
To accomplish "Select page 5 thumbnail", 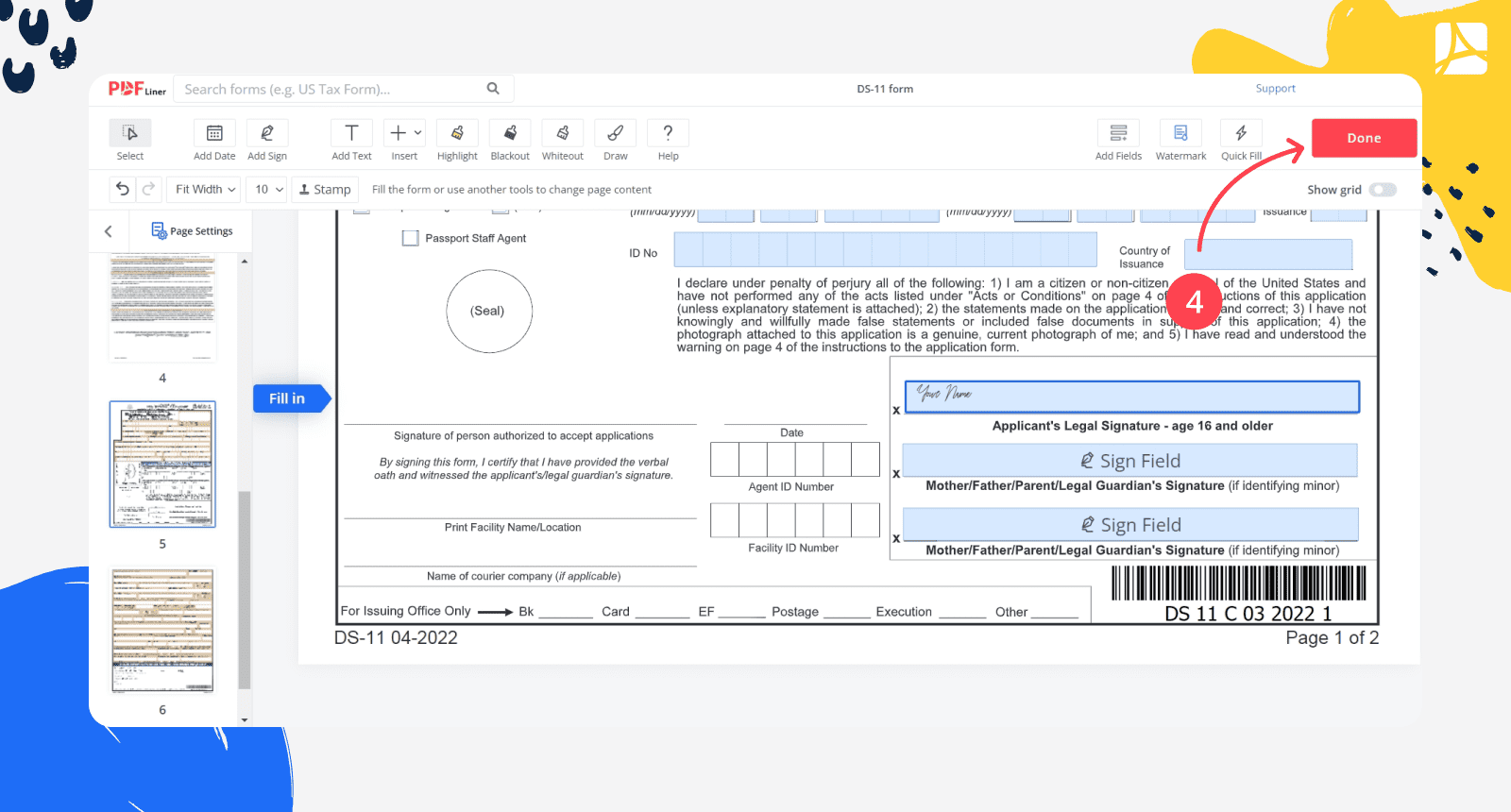I will tap(162, 464).
